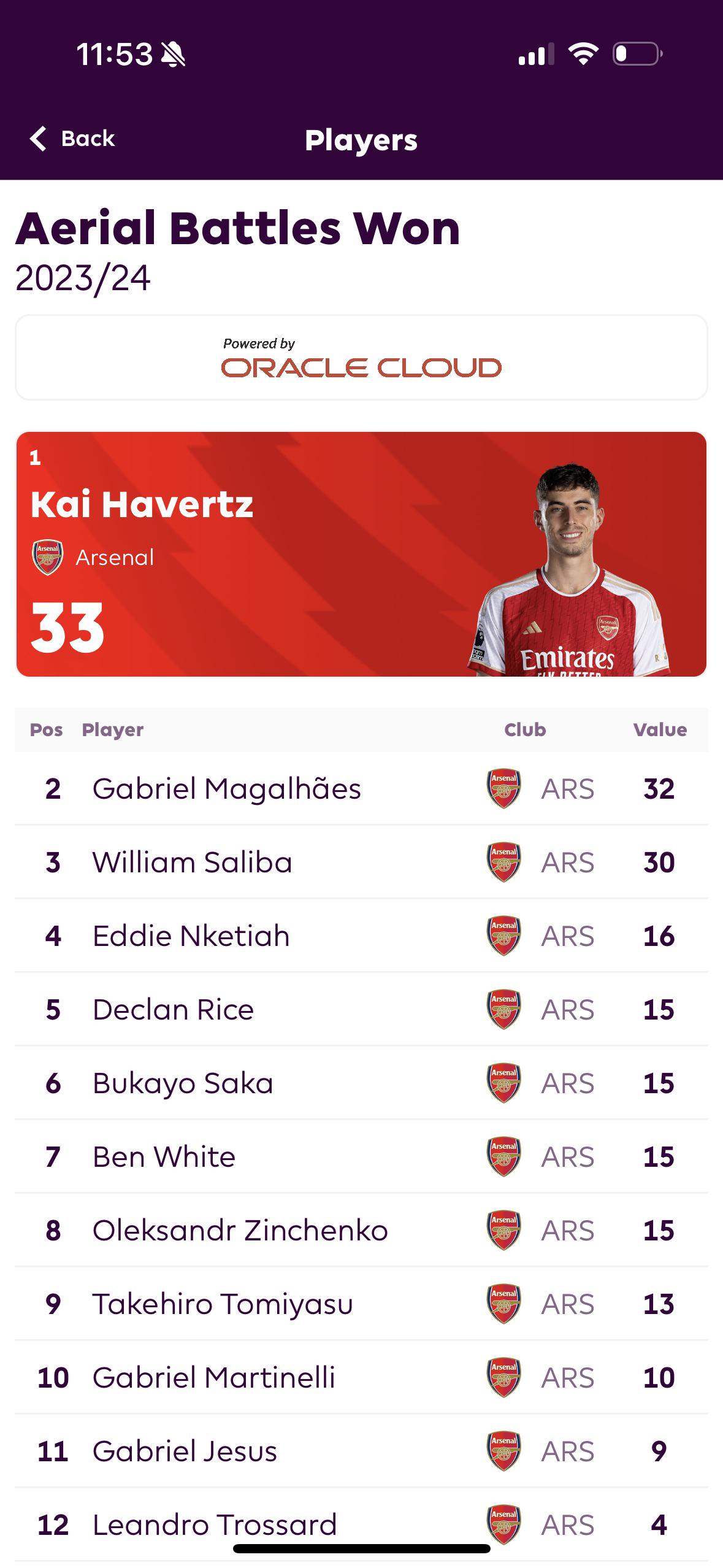Open Oleksandr Zinchenko player entry
This screenshot has width=723, height=1568.
click(x=361, y=1230)
